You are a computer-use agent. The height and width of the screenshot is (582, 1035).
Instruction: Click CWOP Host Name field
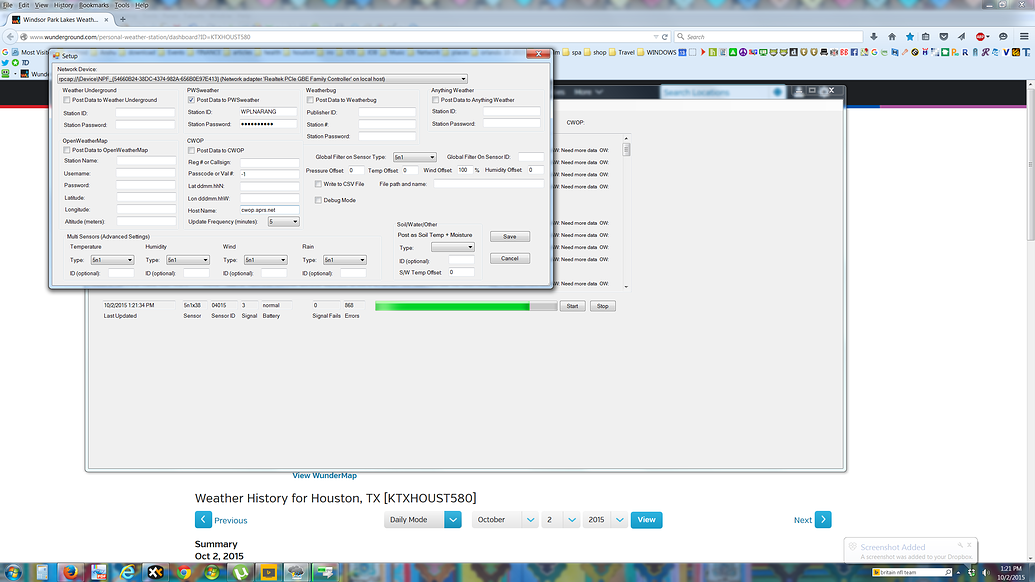click(x=269, y=210)
